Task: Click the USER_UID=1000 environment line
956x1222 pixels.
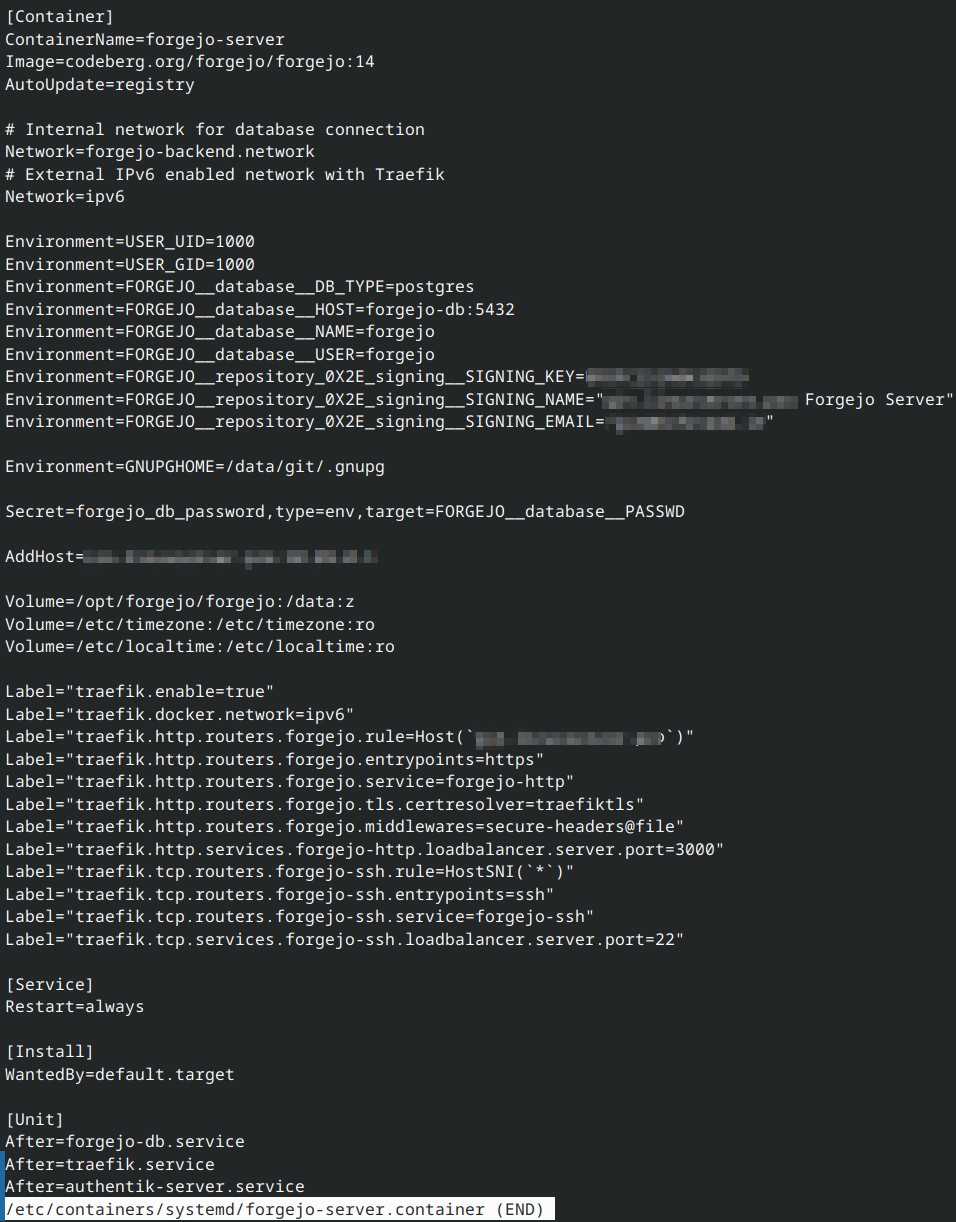Action: click(x=130, y=242)
